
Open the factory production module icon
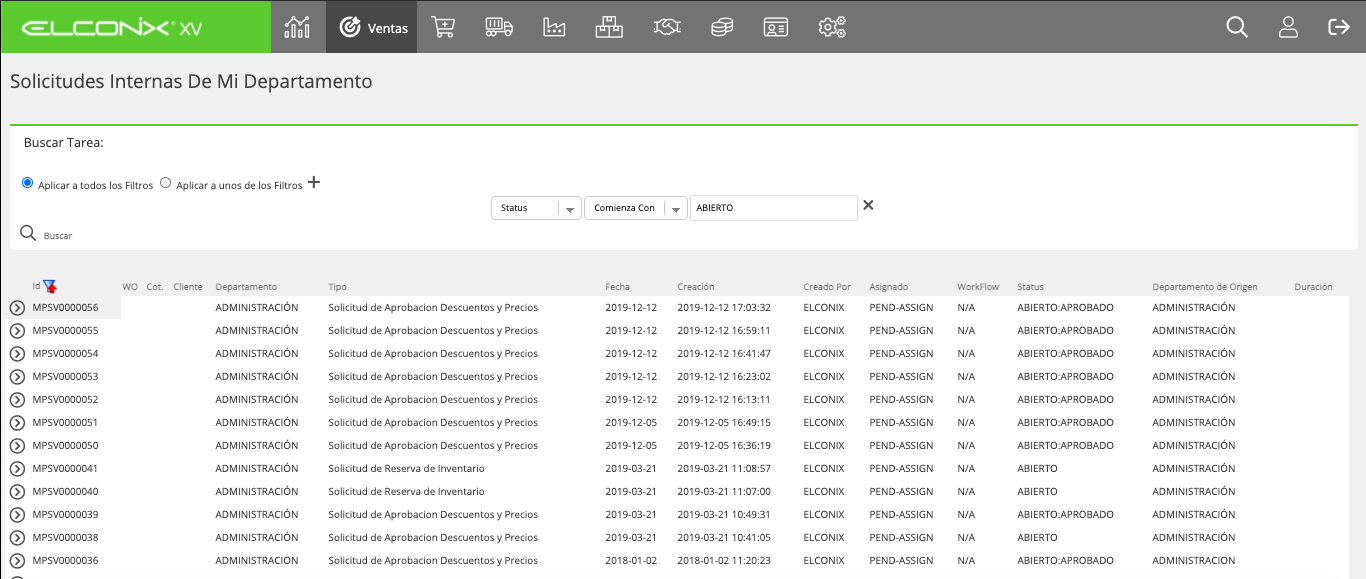[x=554, y=27]
